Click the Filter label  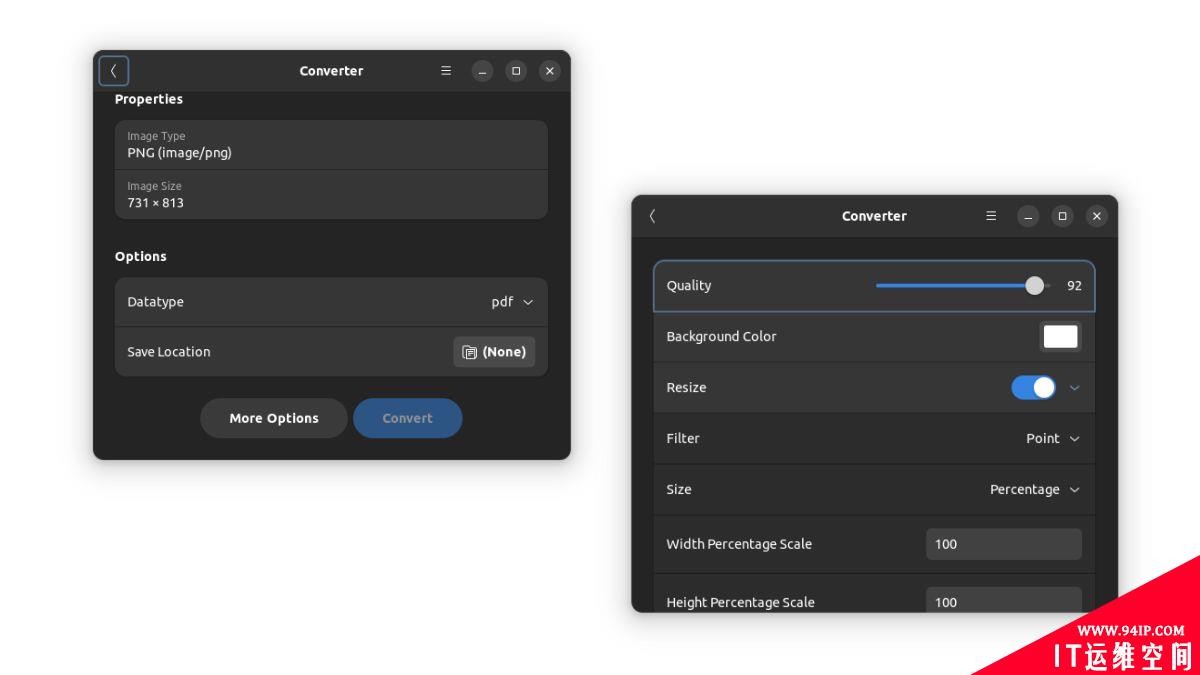coord(683,438)
